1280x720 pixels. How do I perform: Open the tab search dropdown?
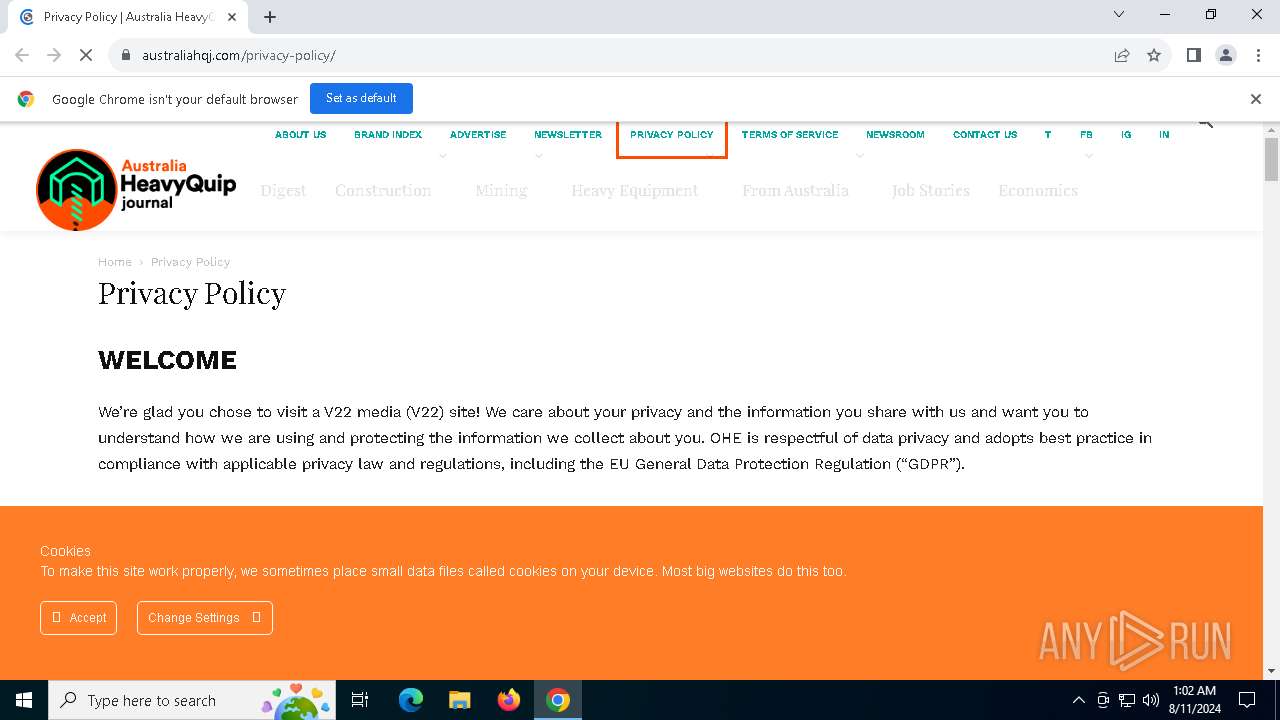[x=1119, y=14]
